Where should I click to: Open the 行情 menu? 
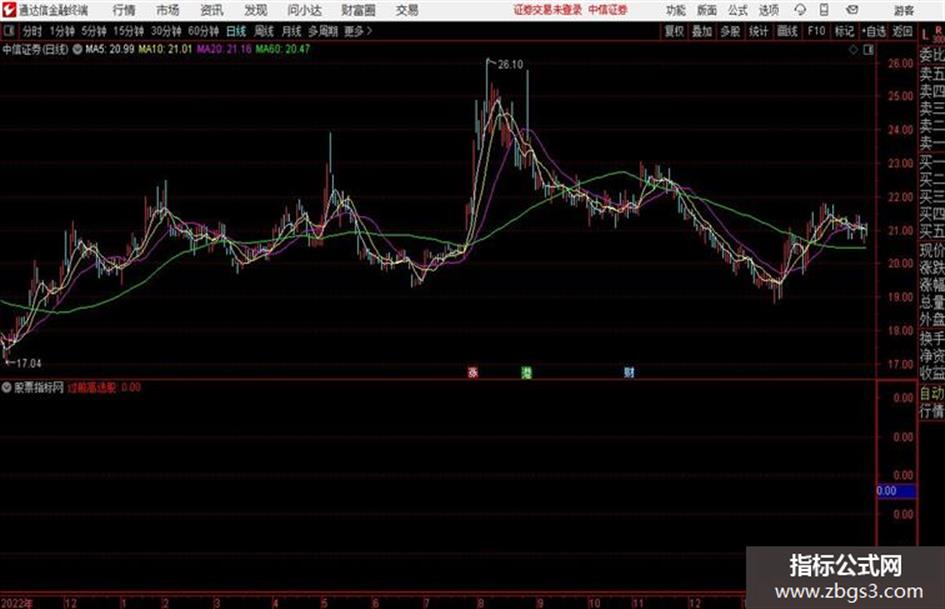pyautogui.click(x=124, y=10)
